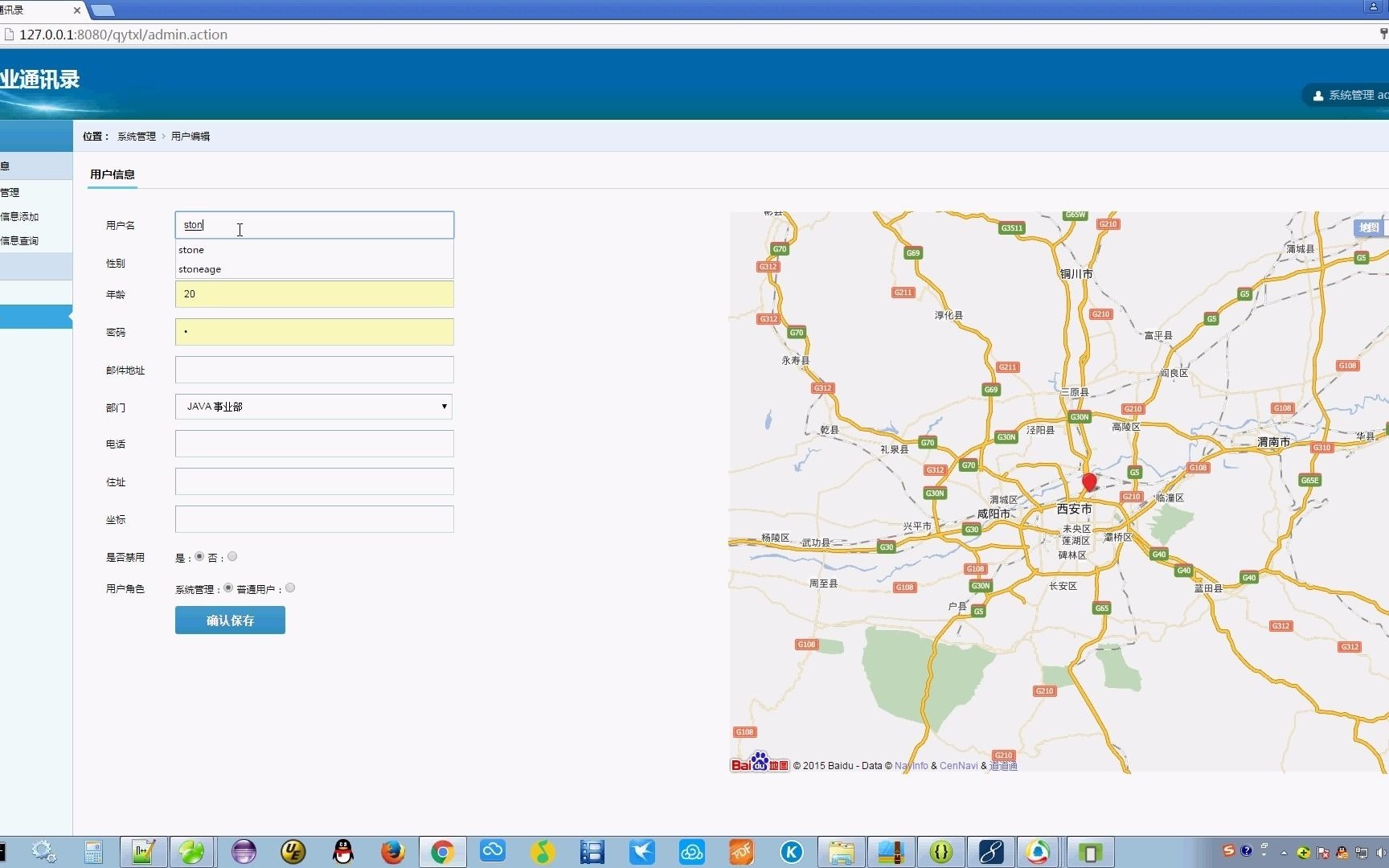Launch Firefox from the taskbar
1389x868 pixels.
[393, 852]
